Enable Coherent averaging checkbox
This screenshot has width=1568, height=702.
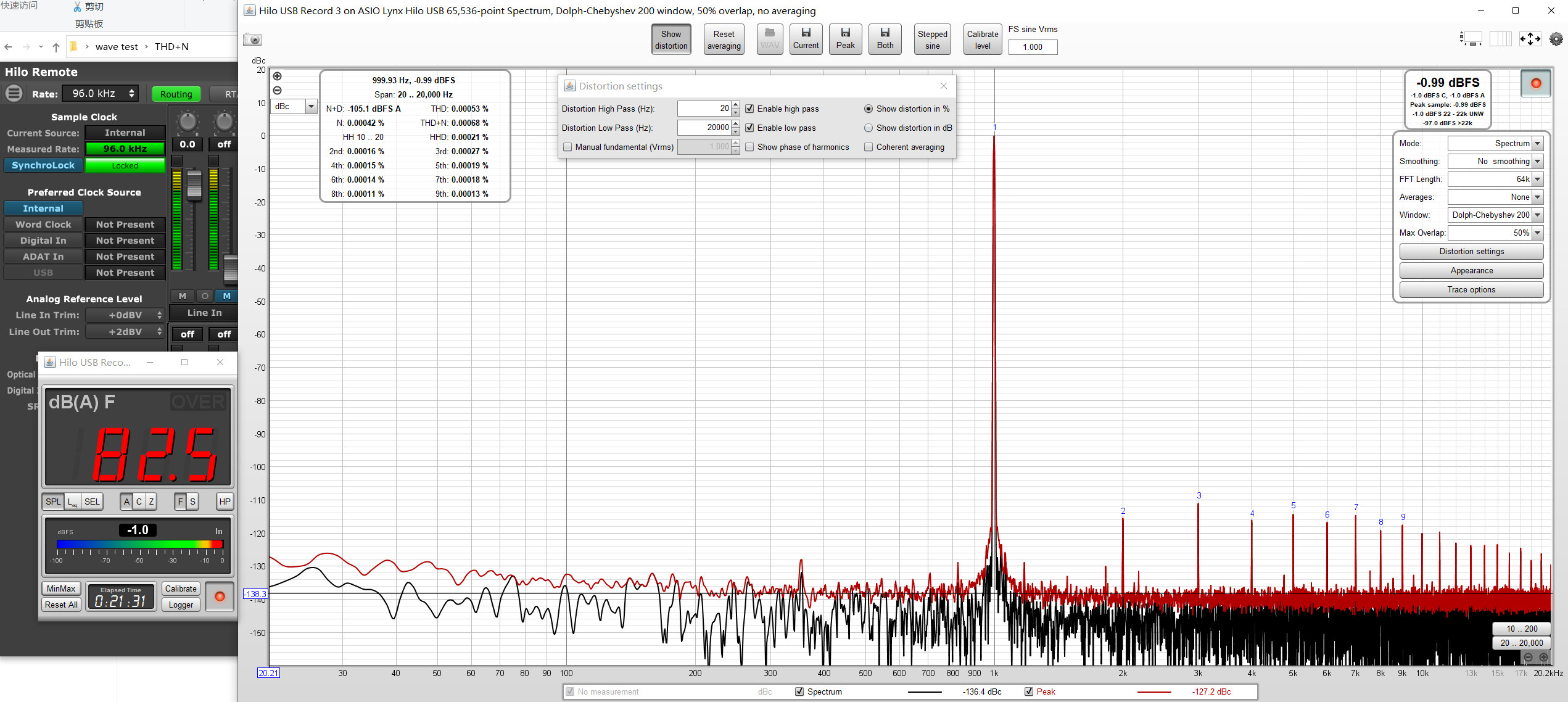point(869,147)
